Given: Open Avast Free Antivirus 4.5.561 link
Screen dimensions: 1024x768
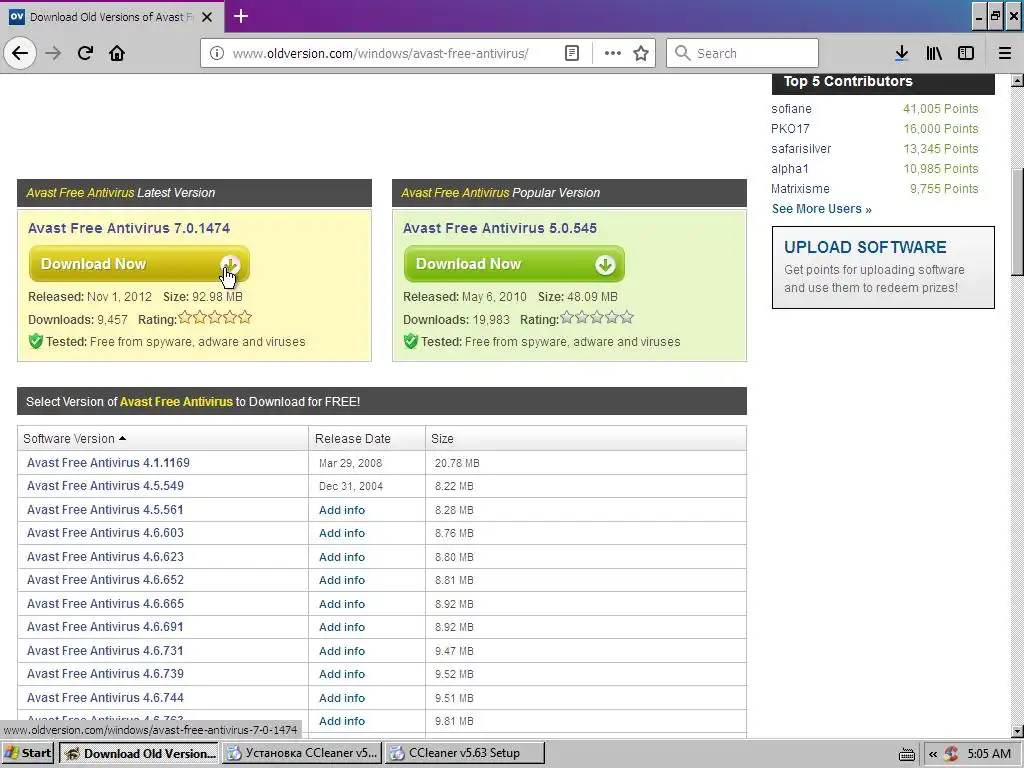Looking at the screenshot, I should coord(105,509).
